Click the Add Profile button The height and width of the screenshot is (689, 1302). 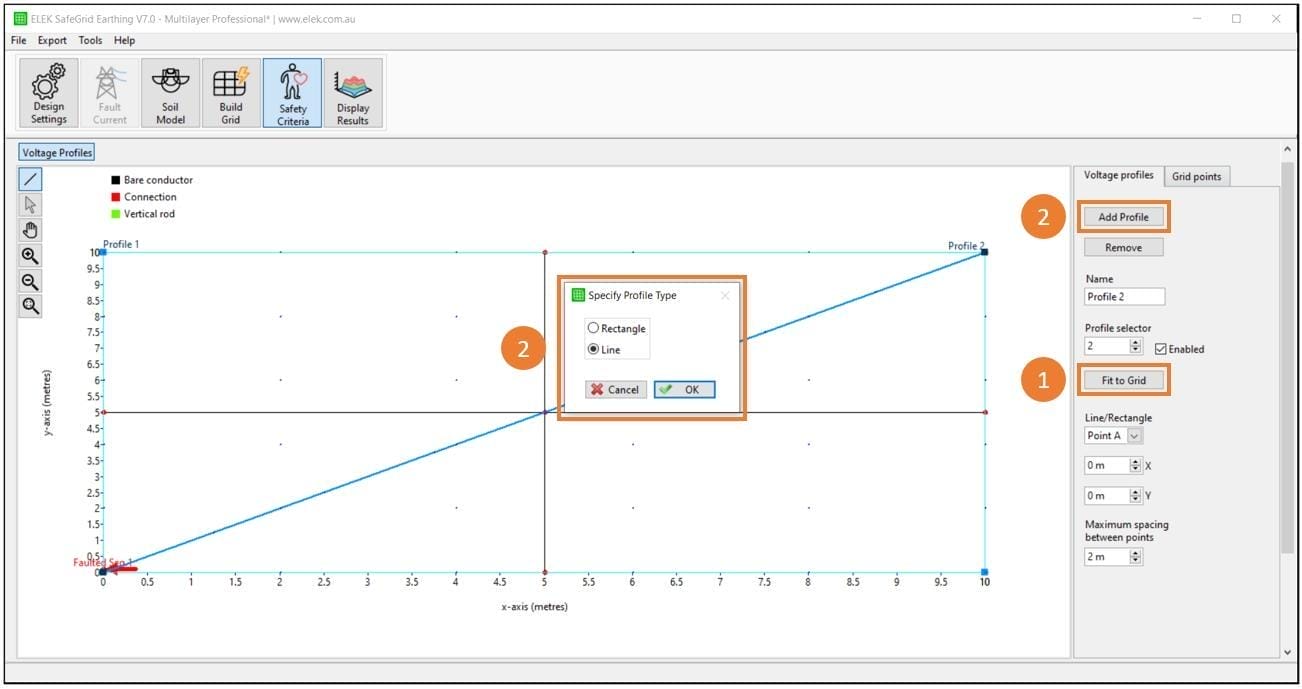click(x=1123, y=216)
